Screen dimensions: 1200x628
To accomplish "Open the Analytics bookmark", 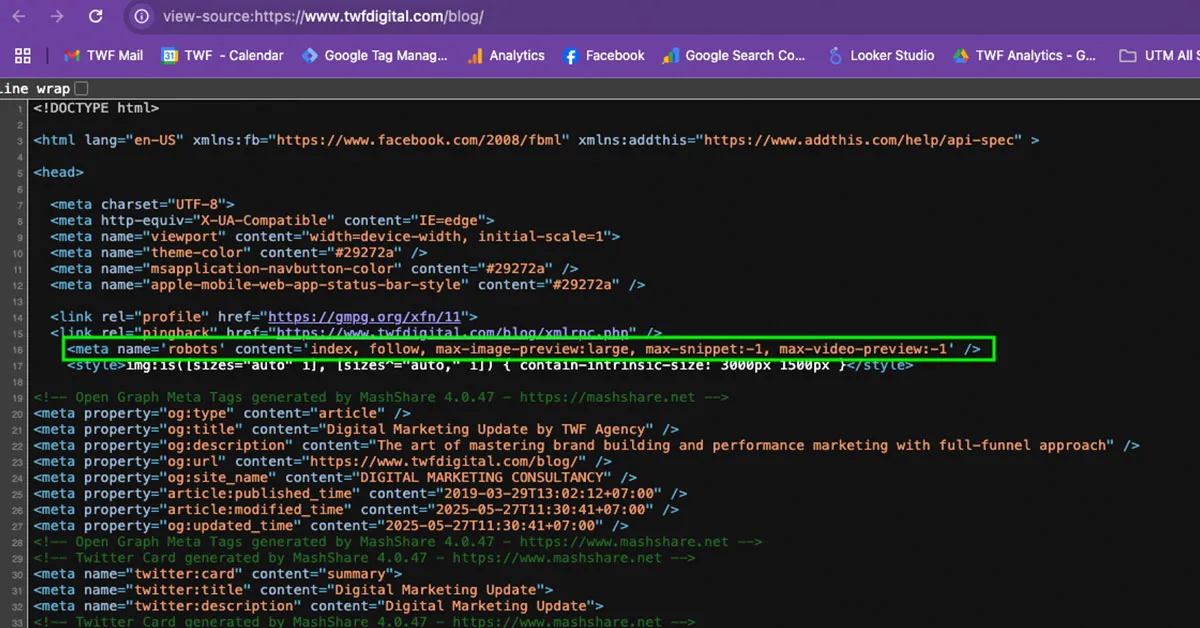I will pos(505,56).
